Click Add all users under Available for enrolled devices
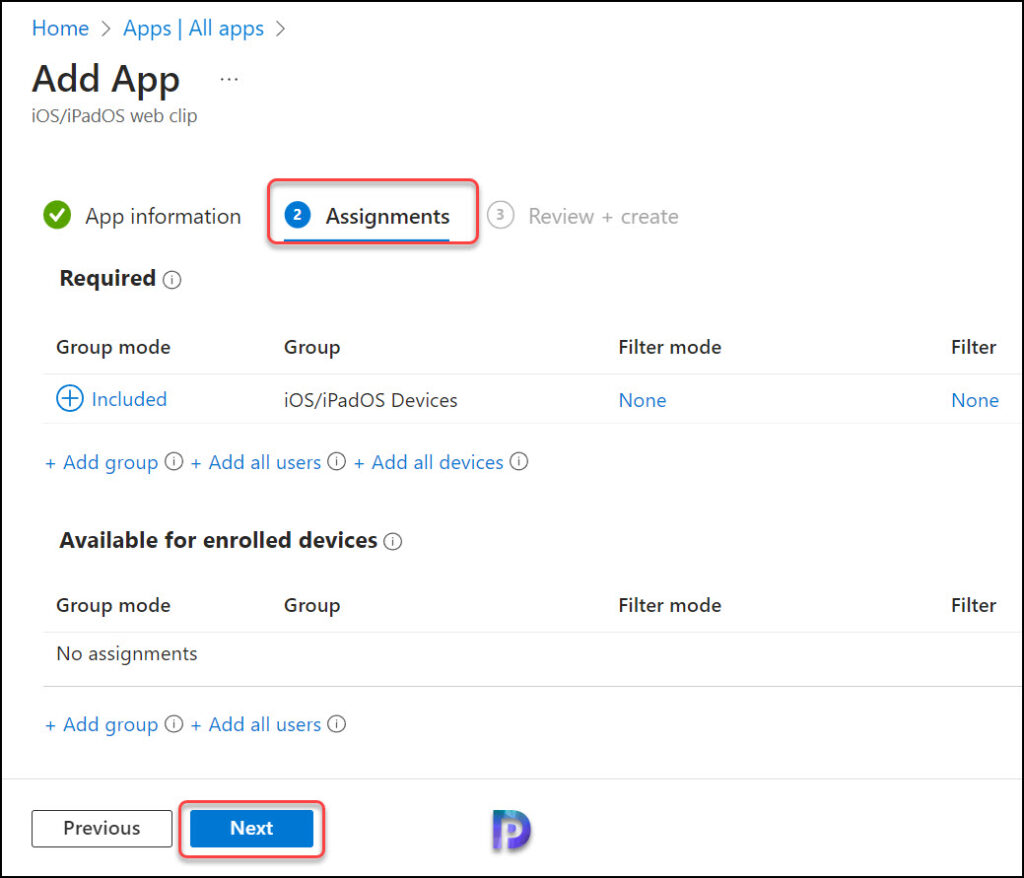1024x878 pixels. (256, 724)
